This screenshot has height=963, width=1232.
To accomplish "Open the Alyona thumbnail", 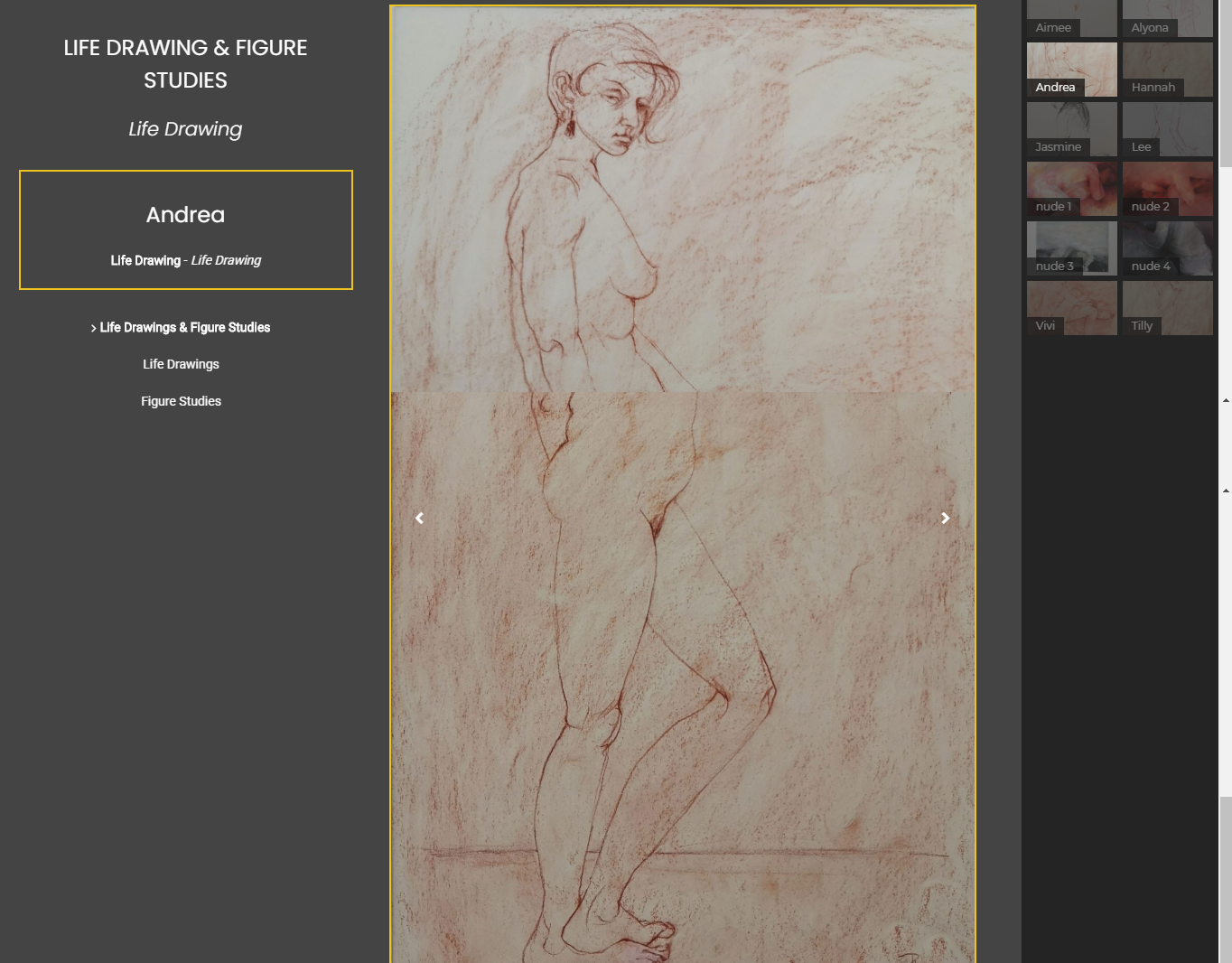I will (1168, 18).
